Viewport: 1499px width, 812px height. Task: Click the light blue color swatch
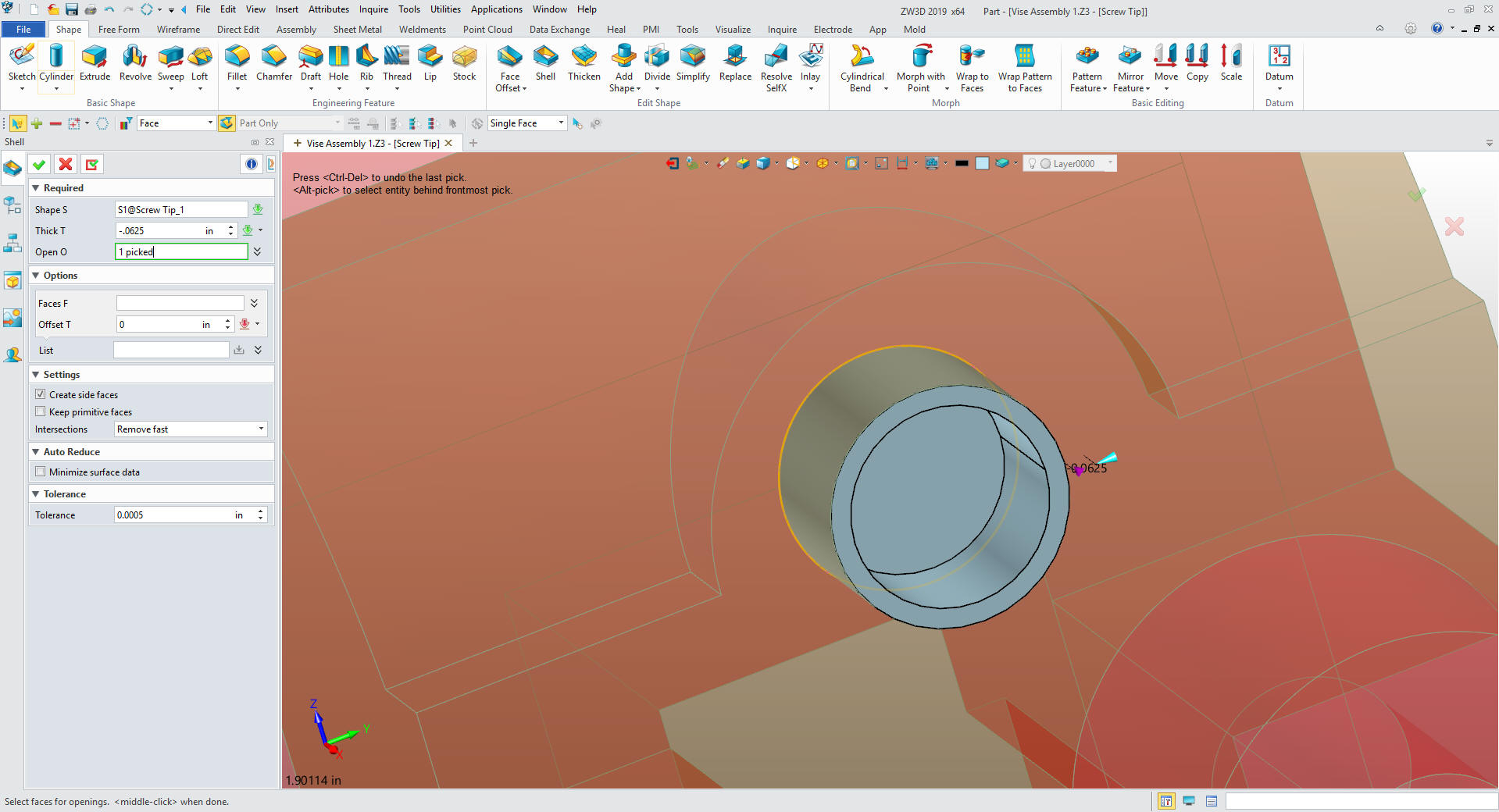point(982,163)
